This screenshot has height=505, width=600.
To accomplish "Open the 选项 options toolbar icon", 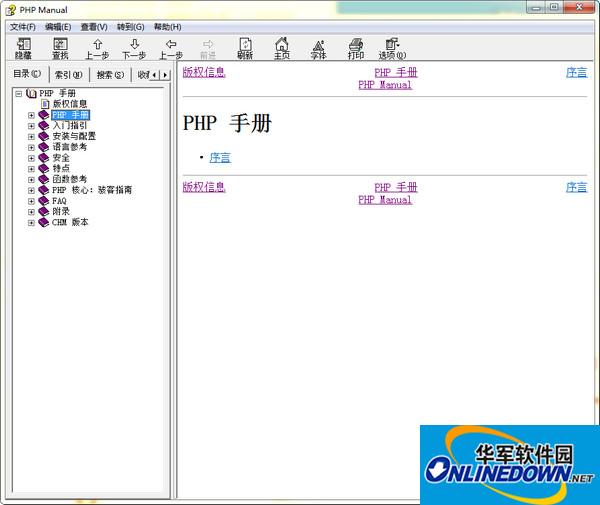I will point(392,49).
